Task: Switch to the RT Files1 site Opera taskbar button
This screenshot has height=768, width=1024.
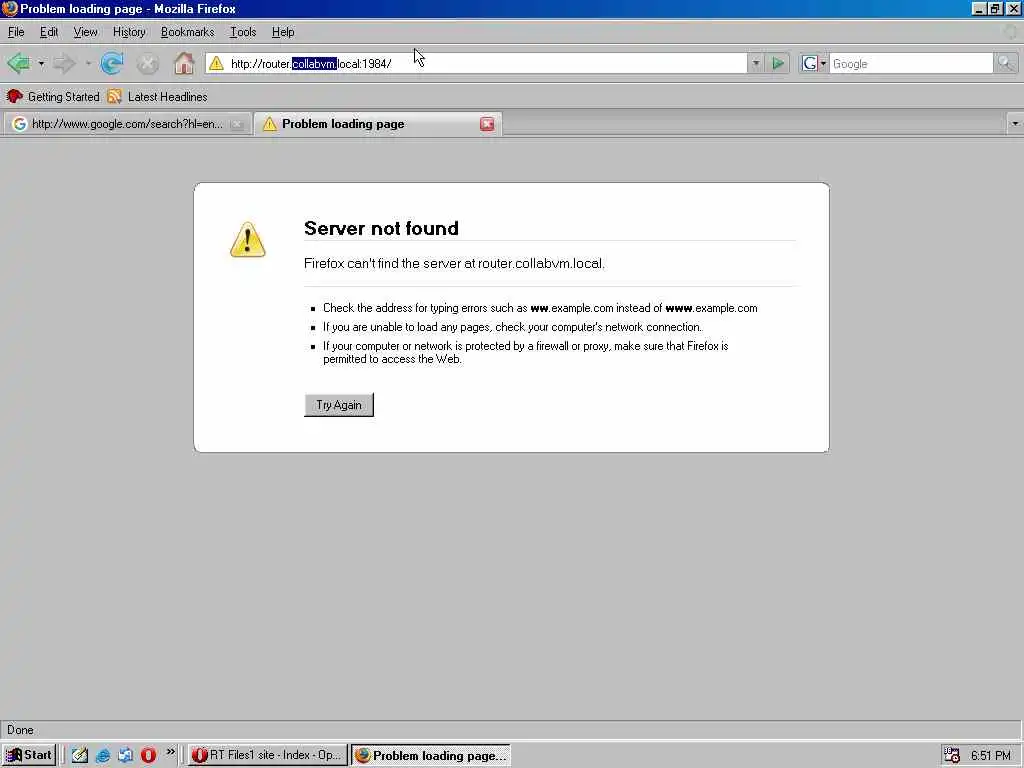Action: tap(268, 755)
